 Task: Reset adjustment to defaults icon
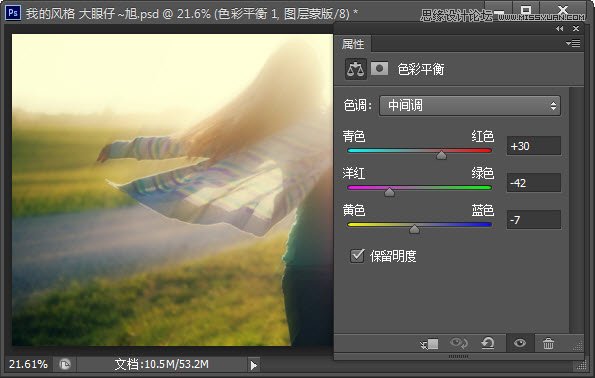pyautogui.click(x=488, y=343)
